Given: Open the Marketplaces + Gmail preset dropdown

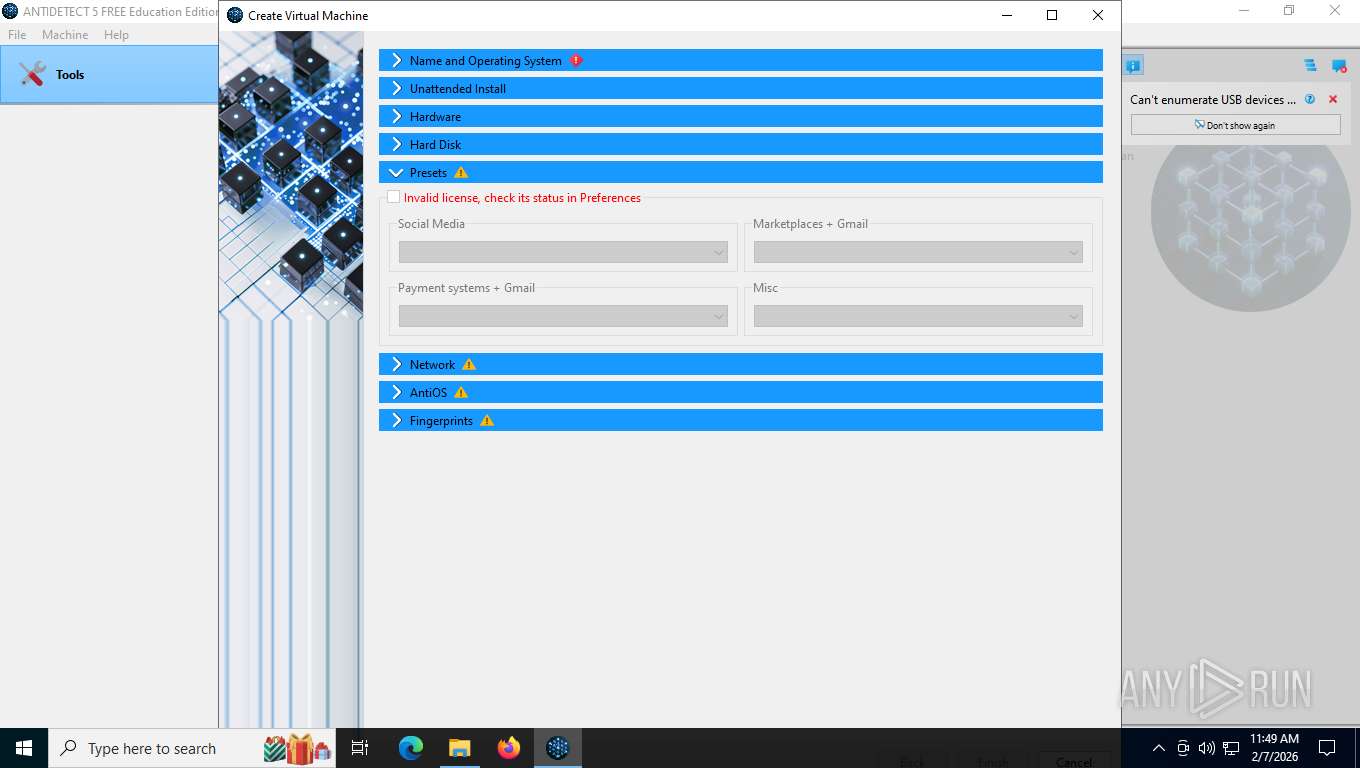Looking at the screenshot, I should click(x=918, y=252).
